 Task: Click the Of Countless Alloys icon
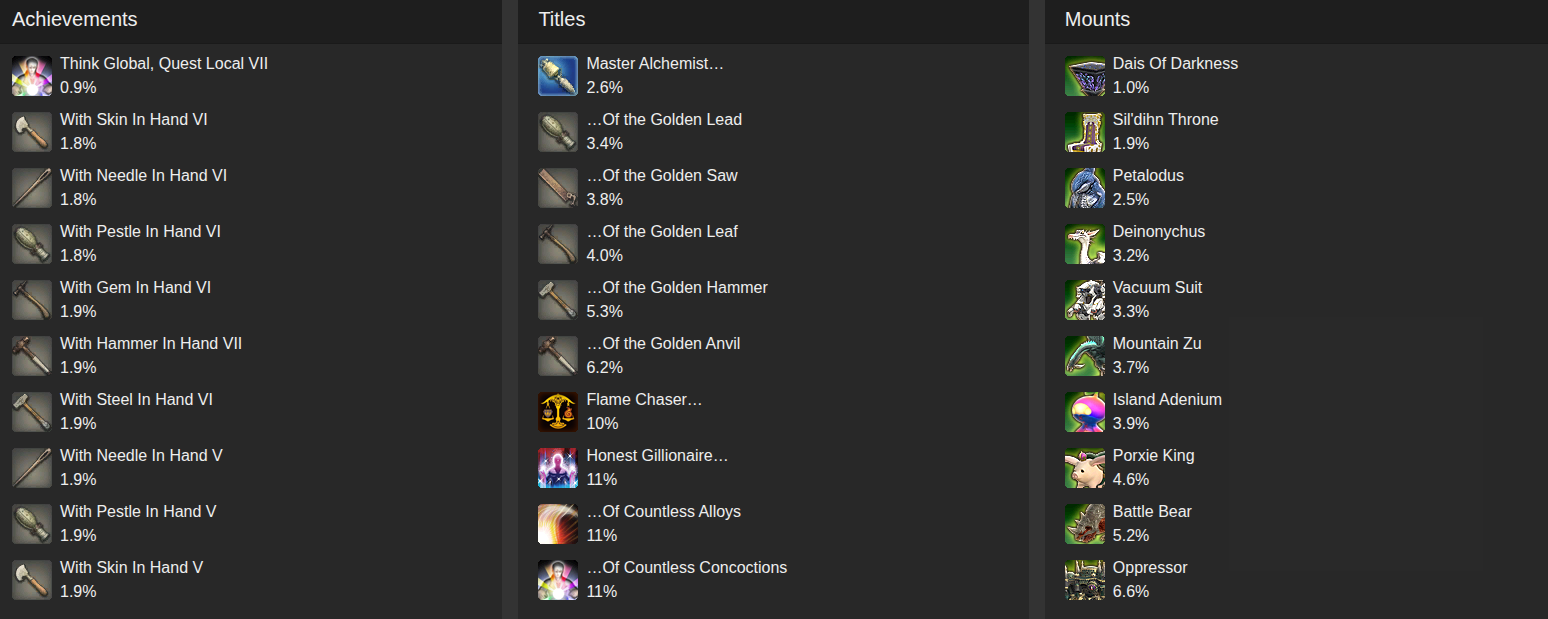[558, 524]
